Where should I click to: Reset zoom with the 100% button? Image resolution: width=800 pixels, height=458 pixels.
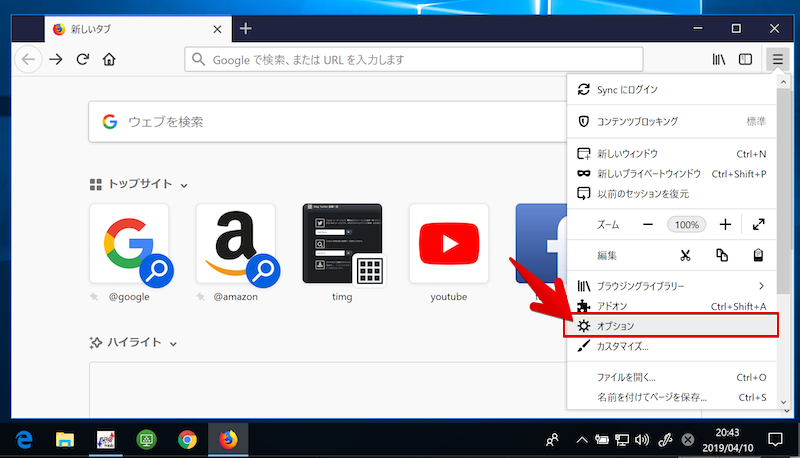tap(686, 224)
